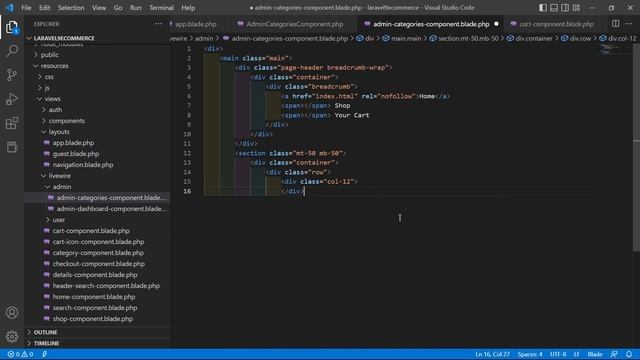Screen dimensions: 640x360
Task: Open shop-component.blade.php file
Action: coord(93,319)
